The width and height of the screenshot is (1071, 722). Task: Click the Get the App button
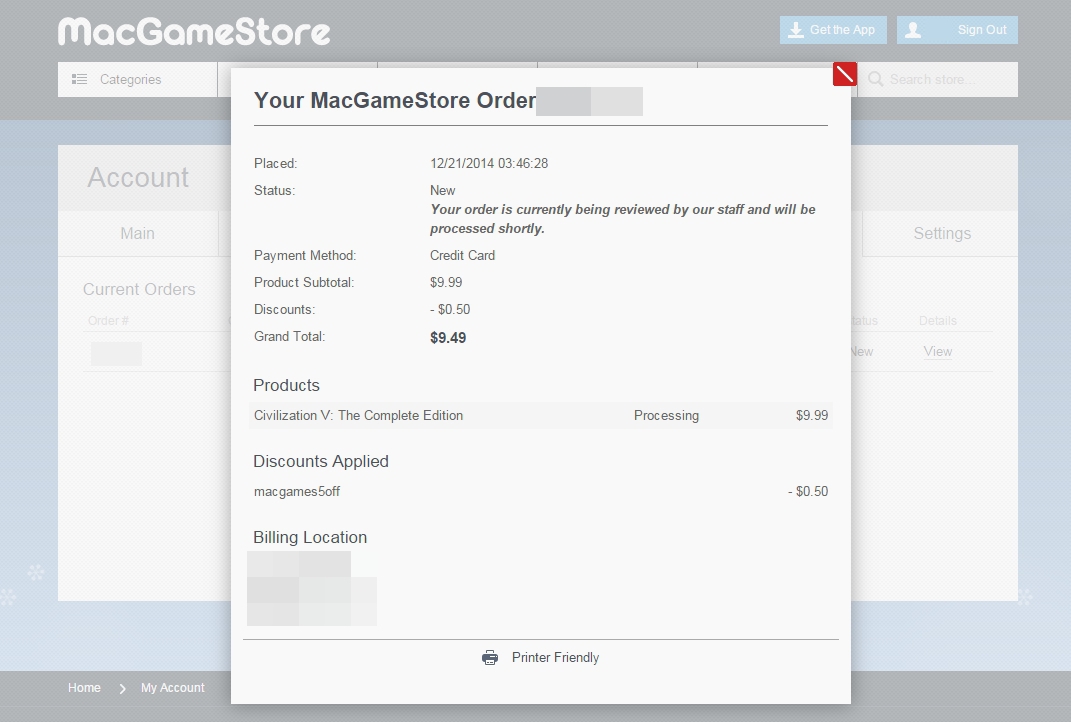pos(833,30)
